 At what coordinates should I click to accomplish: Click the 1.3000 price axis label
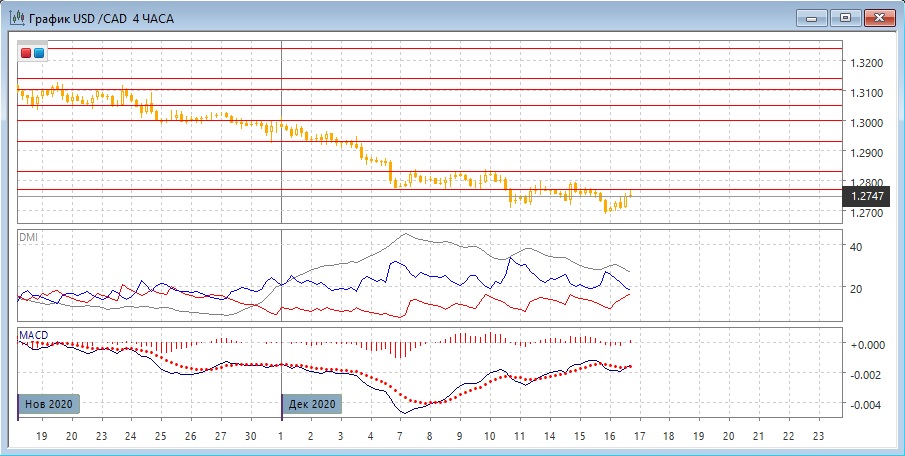pos(866,123)
